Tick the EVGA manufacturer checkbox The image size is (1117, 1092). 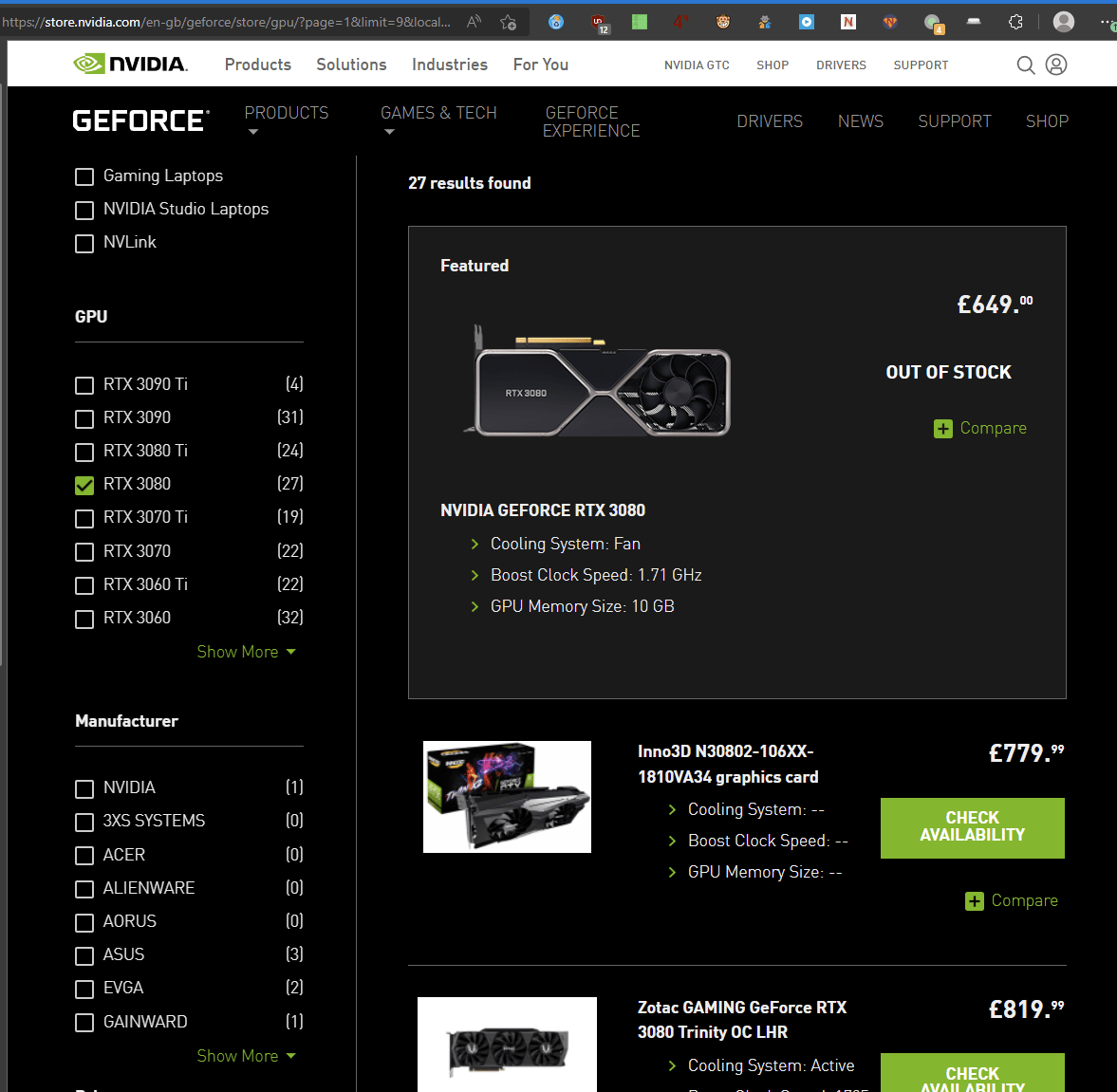point(84,990)
